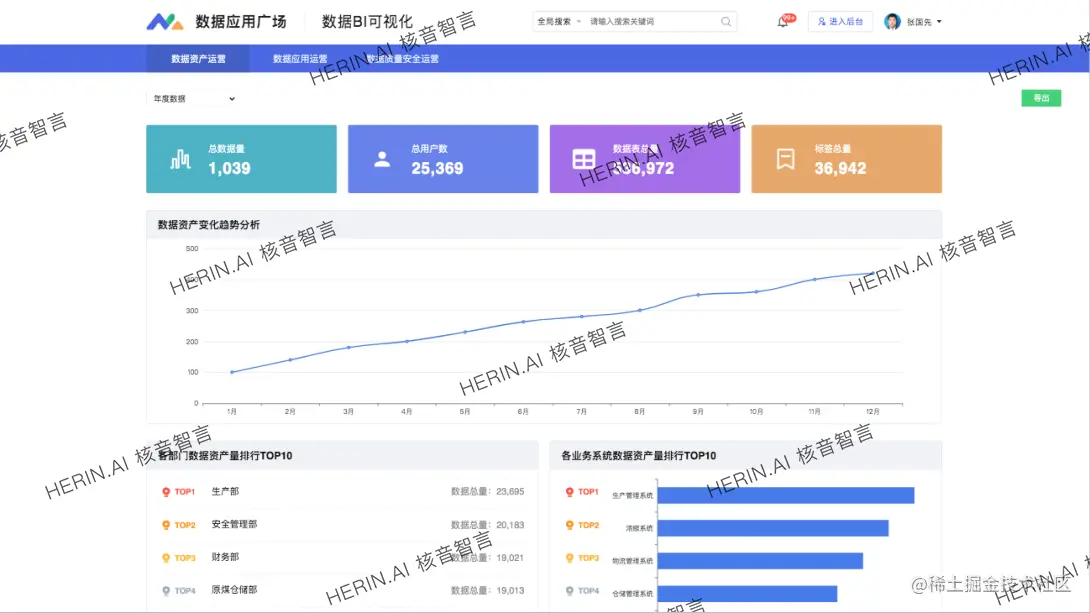The image size is (1090, 613).
Task: Open the 年度数据 dropdown
Action: (x=192, y=98)
